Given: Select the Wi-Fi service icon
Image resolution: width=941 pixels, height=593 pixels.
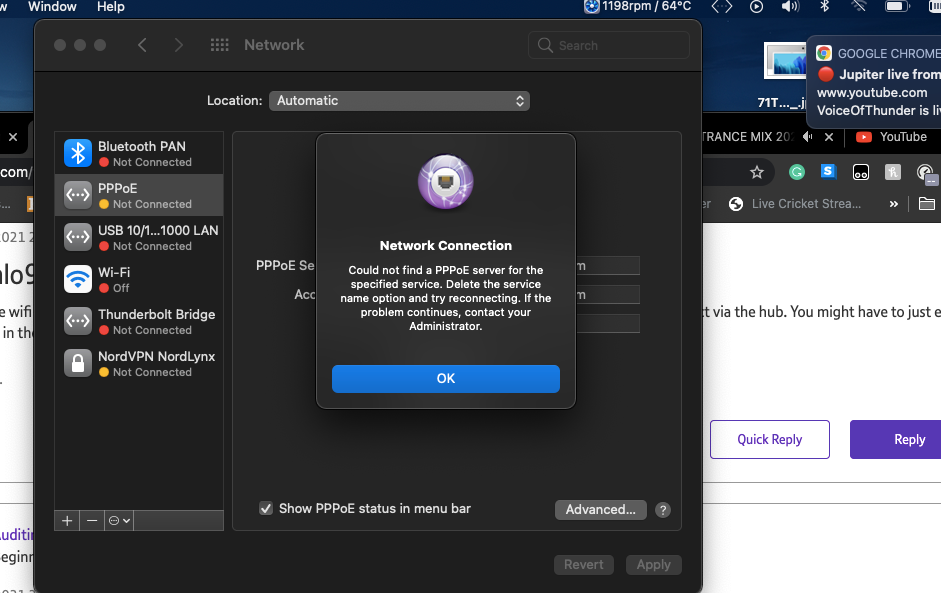Looking at the screenshot, I should [78, 279].
